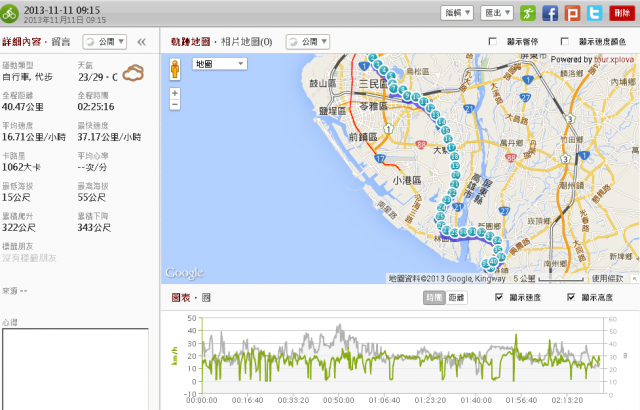Select the 圖表 chart tab
The image size is (640, 410).
pyautogui.click(x=181, y=298)
